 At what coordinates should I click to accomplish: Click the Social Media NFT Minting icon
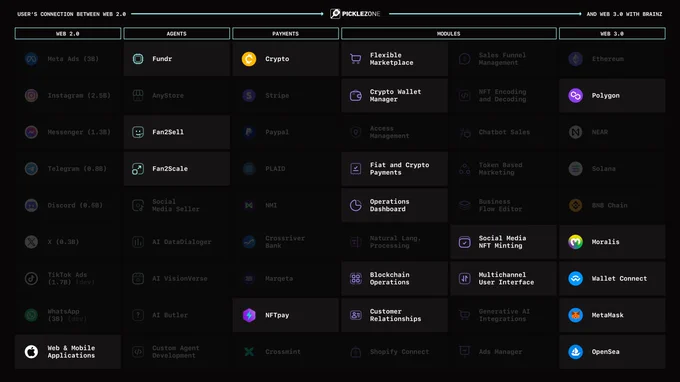click(464, 242)
